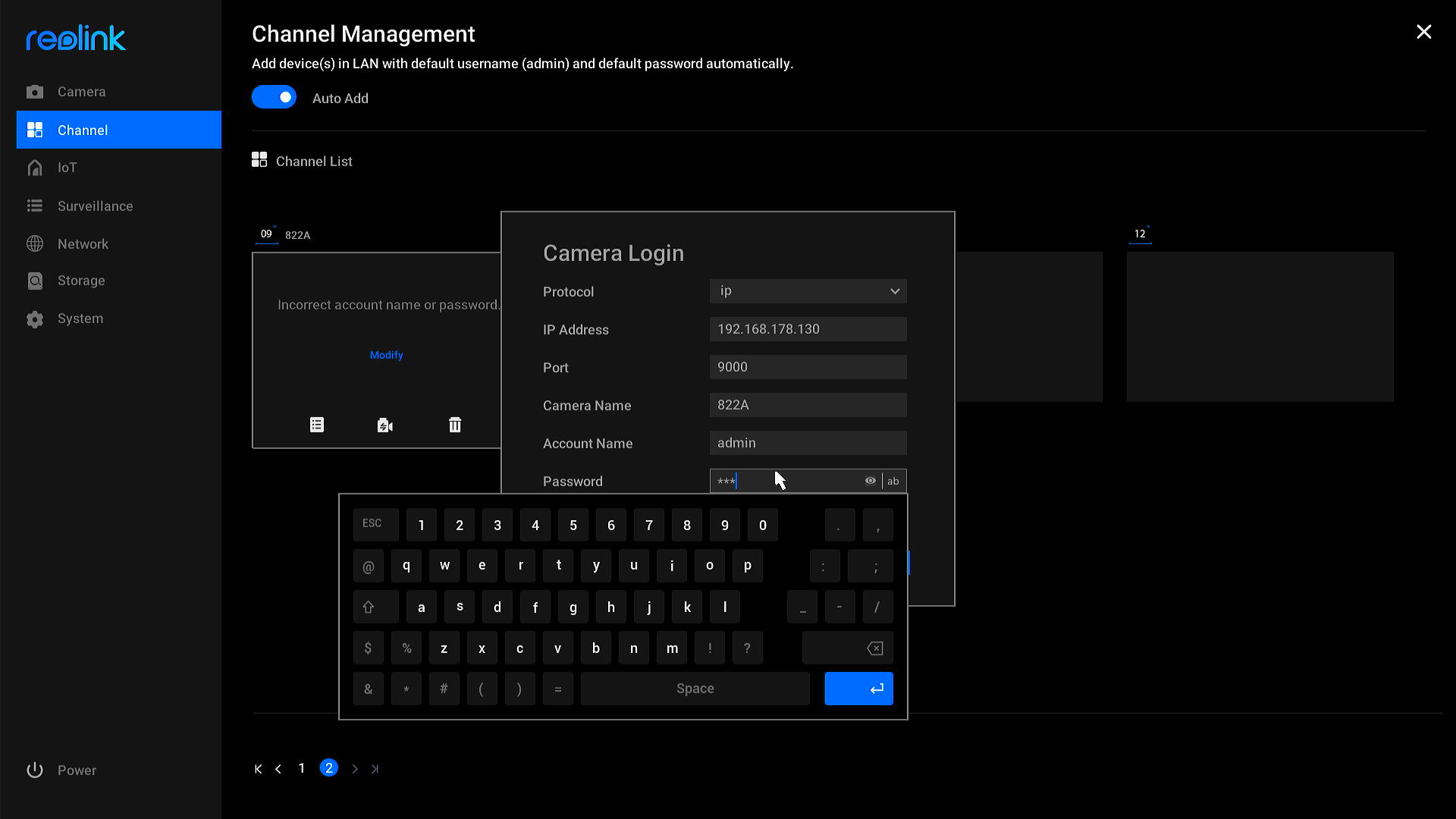
Task: Click the Modify link for channel 09
Action: tap(386, 355)
